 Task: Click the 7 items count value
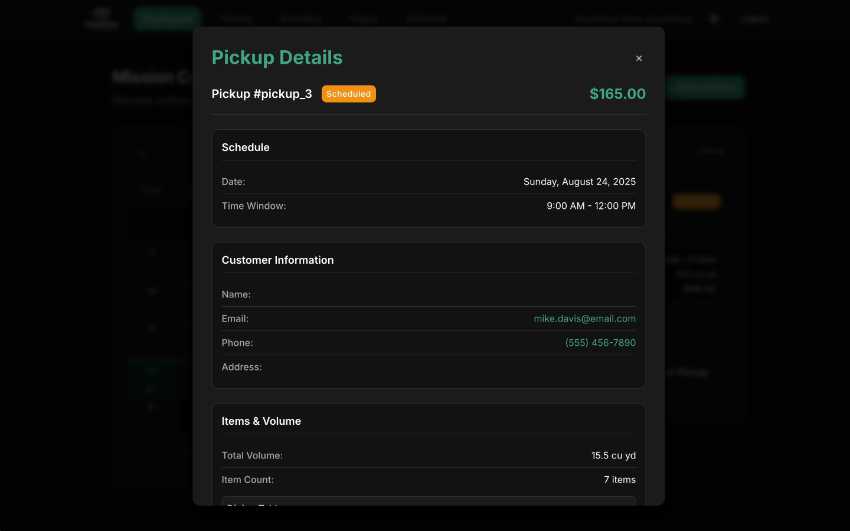619,480
